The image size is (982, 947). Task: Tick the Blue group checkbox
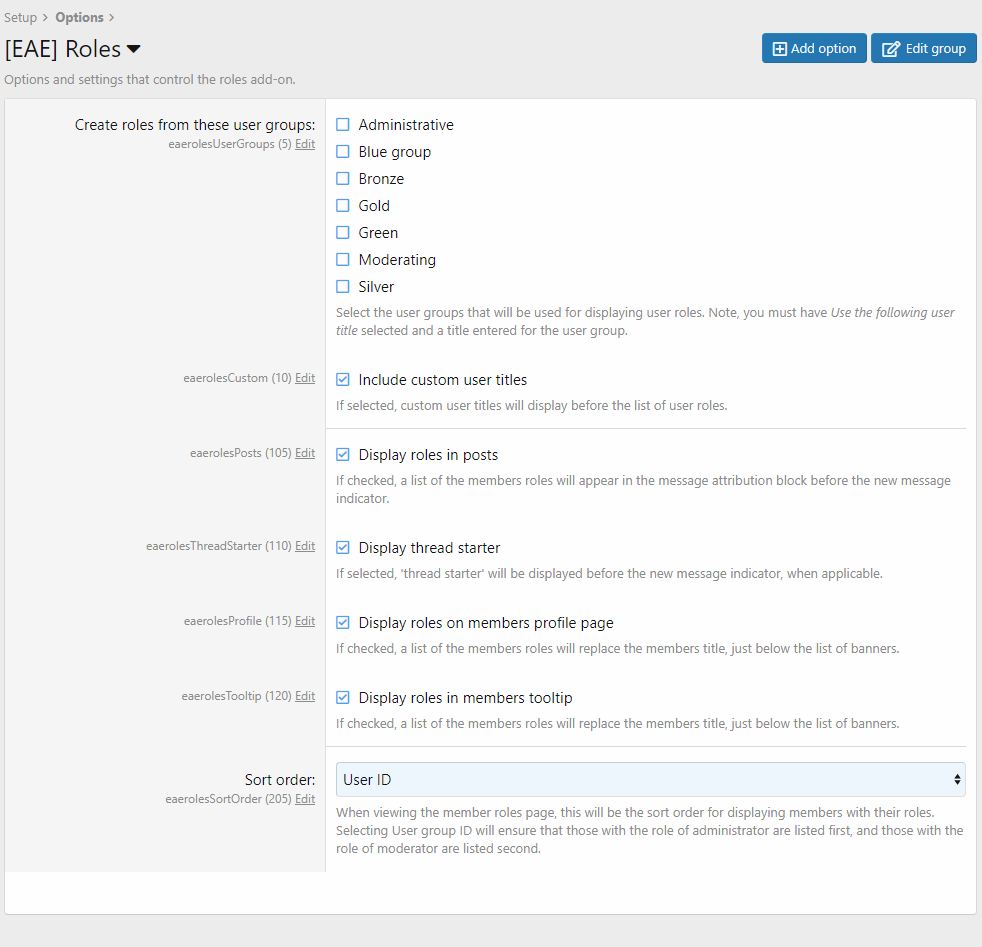(343, 152)
